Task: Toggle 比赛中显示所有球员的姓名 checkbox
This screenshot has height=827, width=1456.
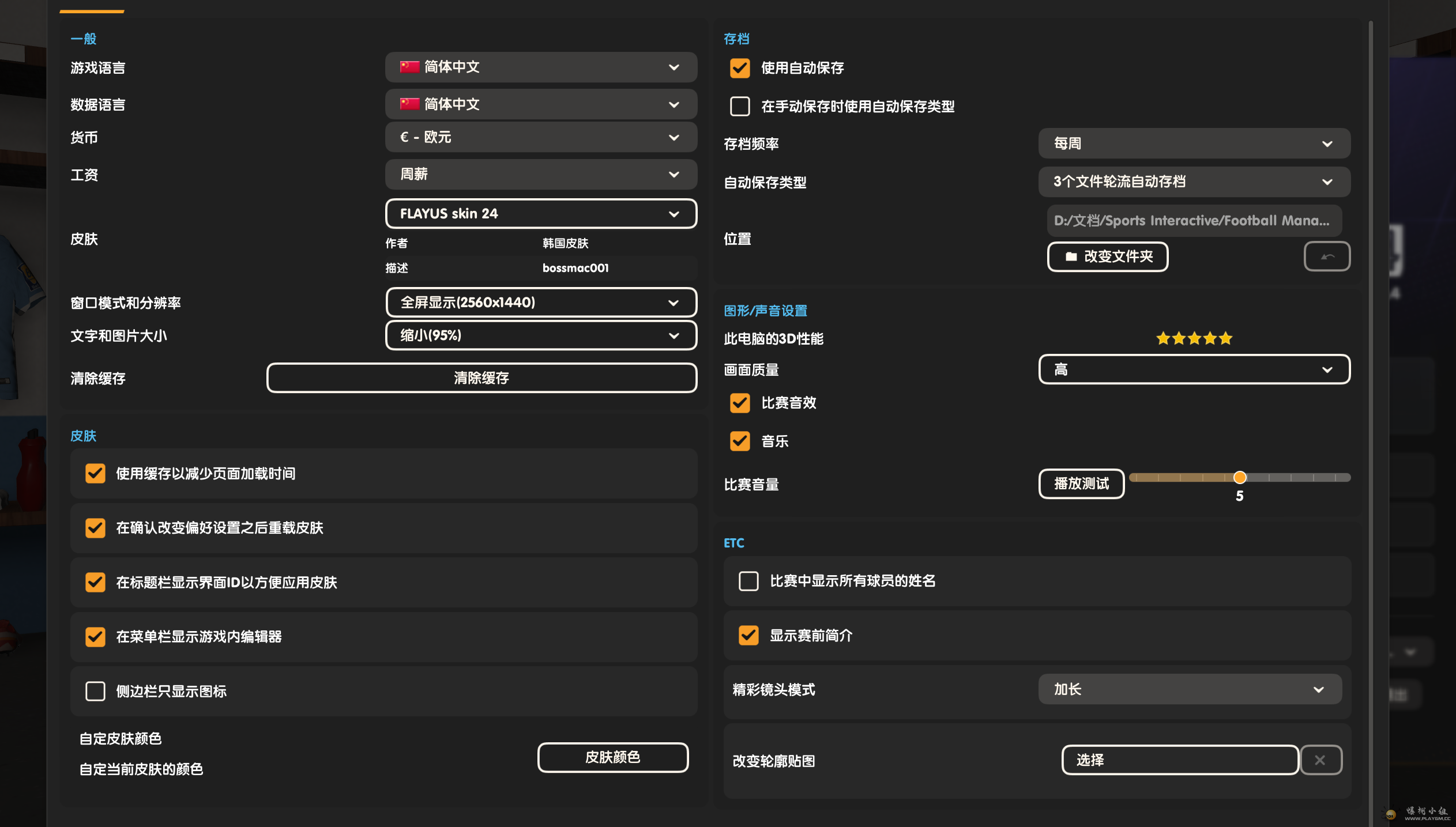Action: click(x=748, y=581)
